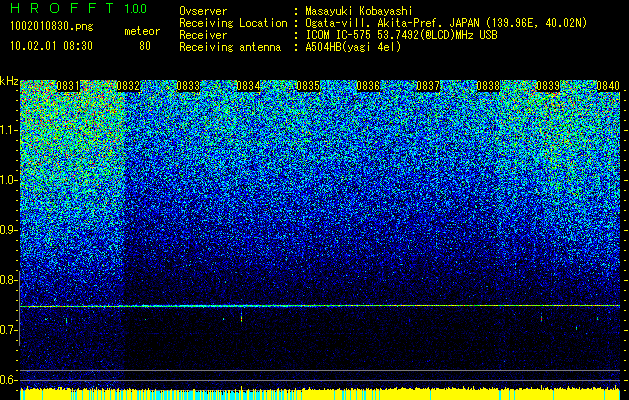Click the 0840 time marker
629x400 pixels.
[608, 86]
